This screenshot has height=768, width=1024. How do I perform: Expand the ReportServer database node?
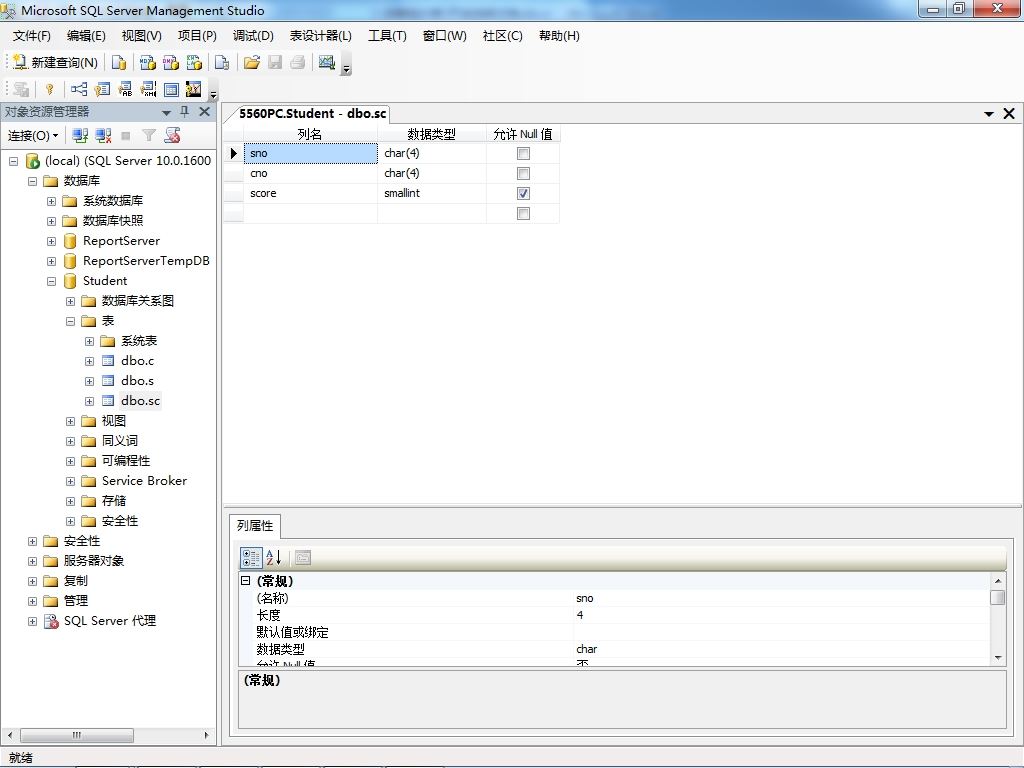[52, 241]
